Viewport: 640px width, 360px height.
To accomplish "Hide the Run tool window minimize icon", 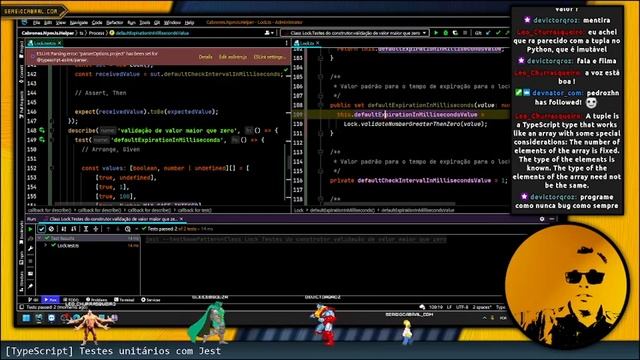I will 552,219.
